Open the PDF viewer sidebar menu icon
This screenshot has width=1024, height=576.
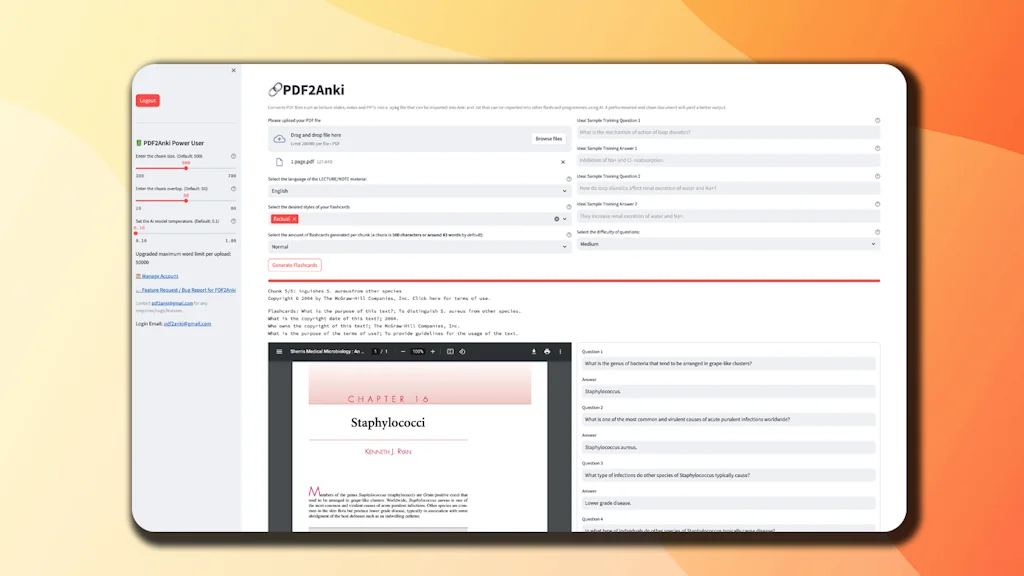(x=279, y=352)
